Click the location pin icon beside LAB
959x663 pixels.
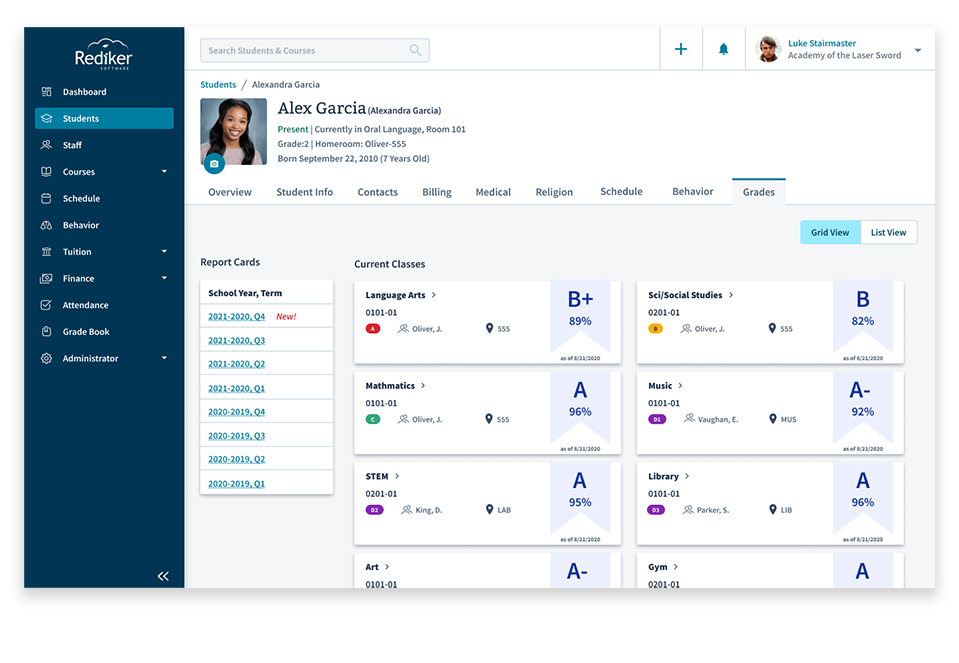point(489,509)
